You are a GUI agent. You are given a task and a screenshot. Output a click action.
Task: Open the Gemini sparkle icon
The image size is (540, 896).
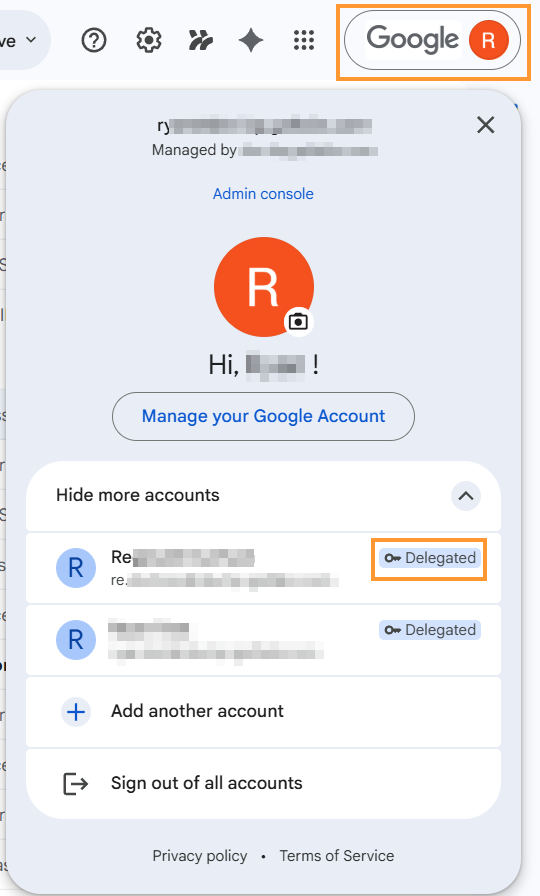251,41
